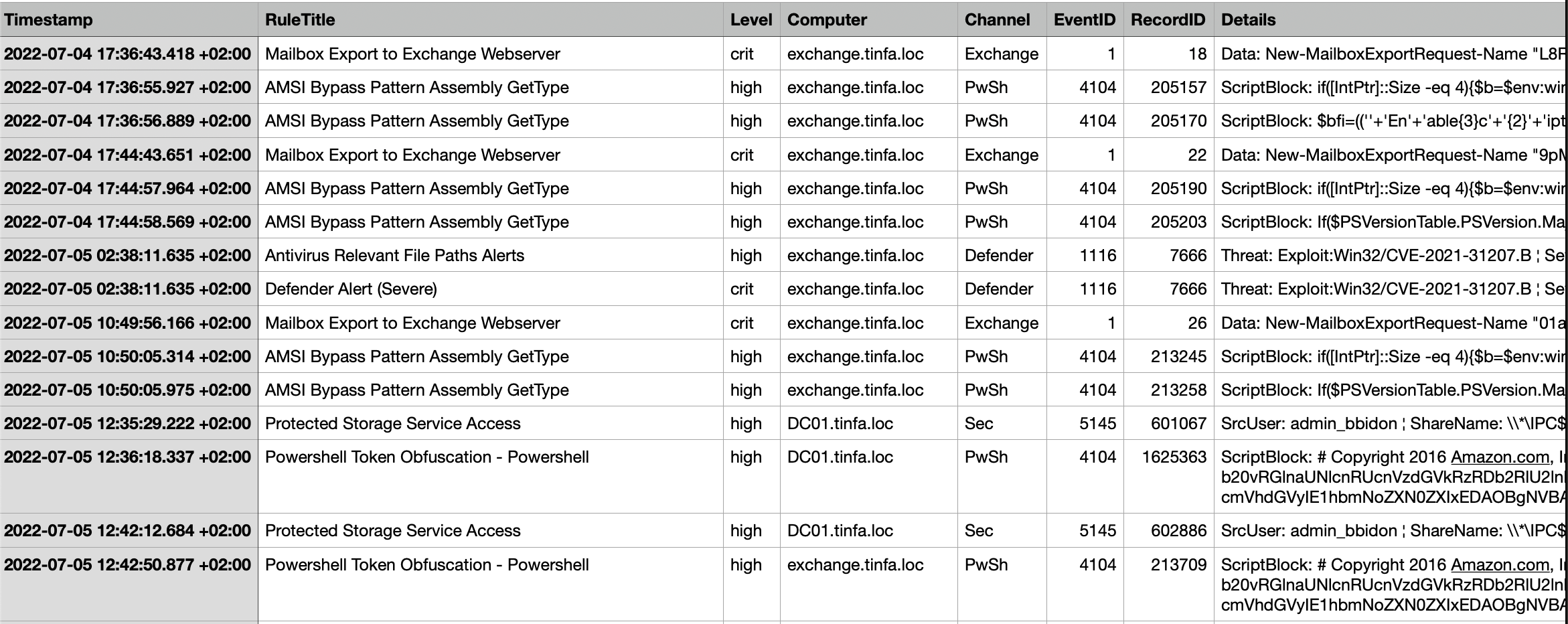Select the RecordID 601067 cell
This screenshot has width=1568, height=624.
point(1178,424)
